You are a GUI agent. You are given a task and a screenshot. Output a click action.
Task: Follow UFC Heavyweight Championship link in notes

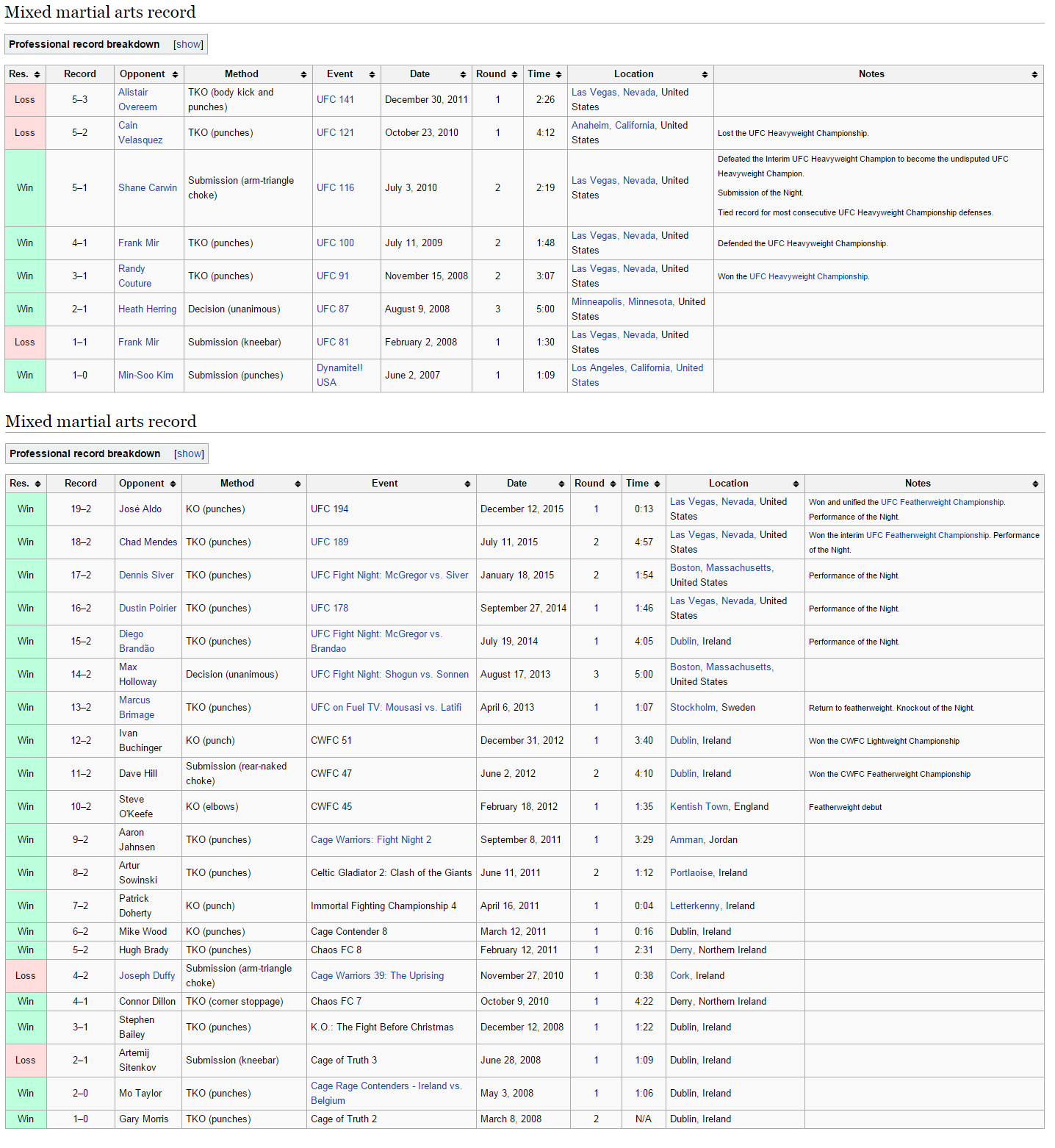pos(808,277)
